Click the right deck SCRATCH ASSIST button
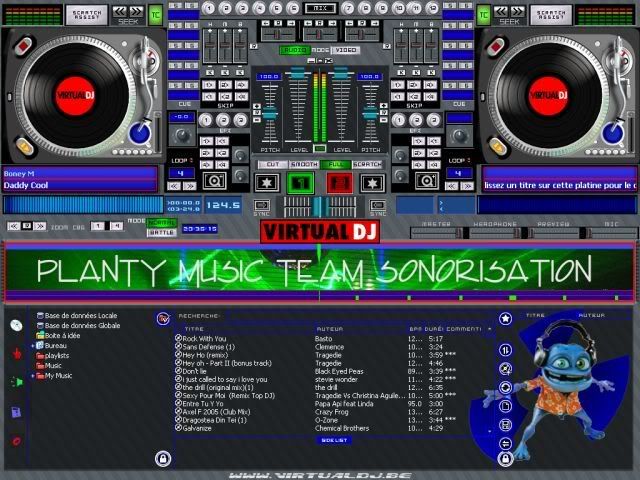 tap(551, 15)
